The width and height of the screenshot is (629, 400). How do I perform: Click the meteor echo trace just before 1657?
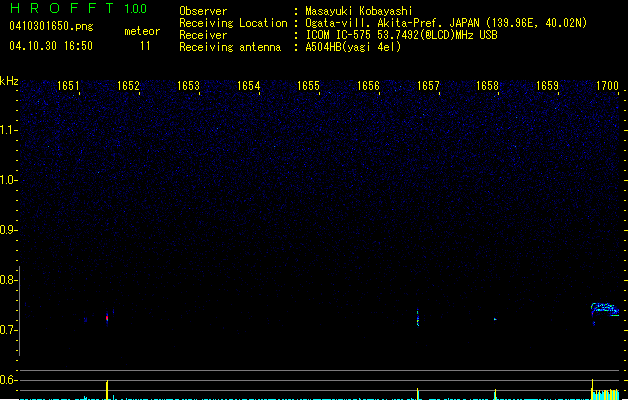(x=418, y=318)
